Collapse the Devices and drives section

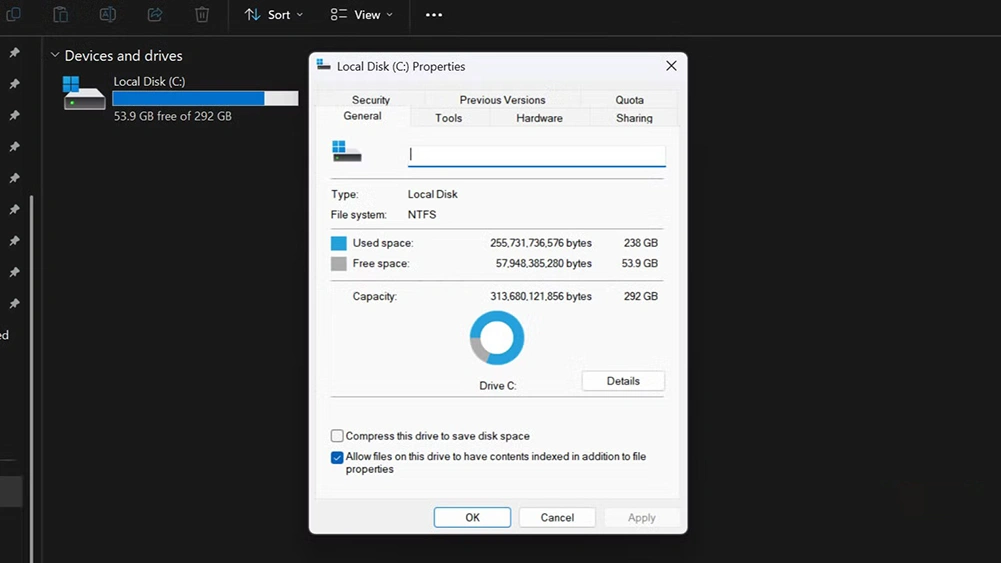click(55, 56)
